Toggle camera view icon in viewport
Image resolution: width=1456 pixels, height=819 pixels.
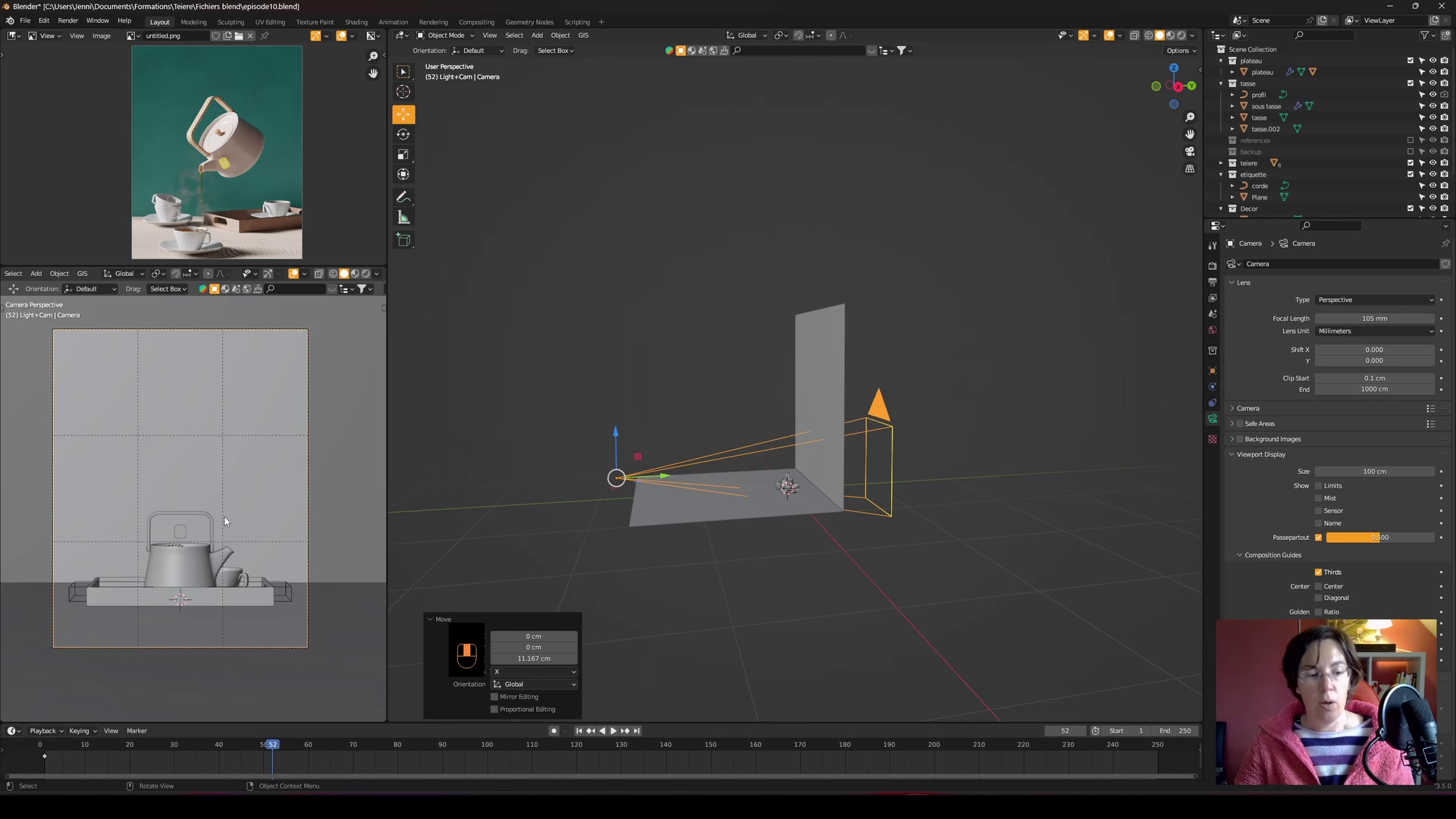tap(1190, 152)
